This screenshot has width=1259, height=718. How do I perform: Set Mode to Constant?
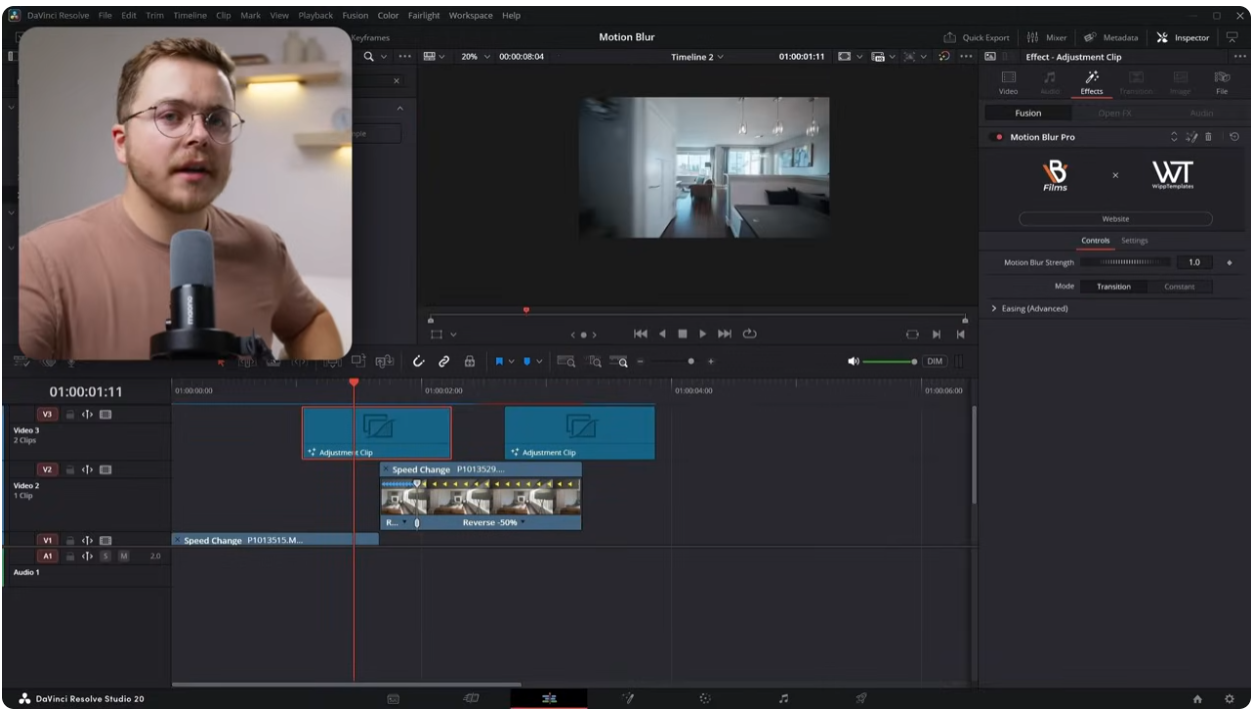(x=1178, y=287)
